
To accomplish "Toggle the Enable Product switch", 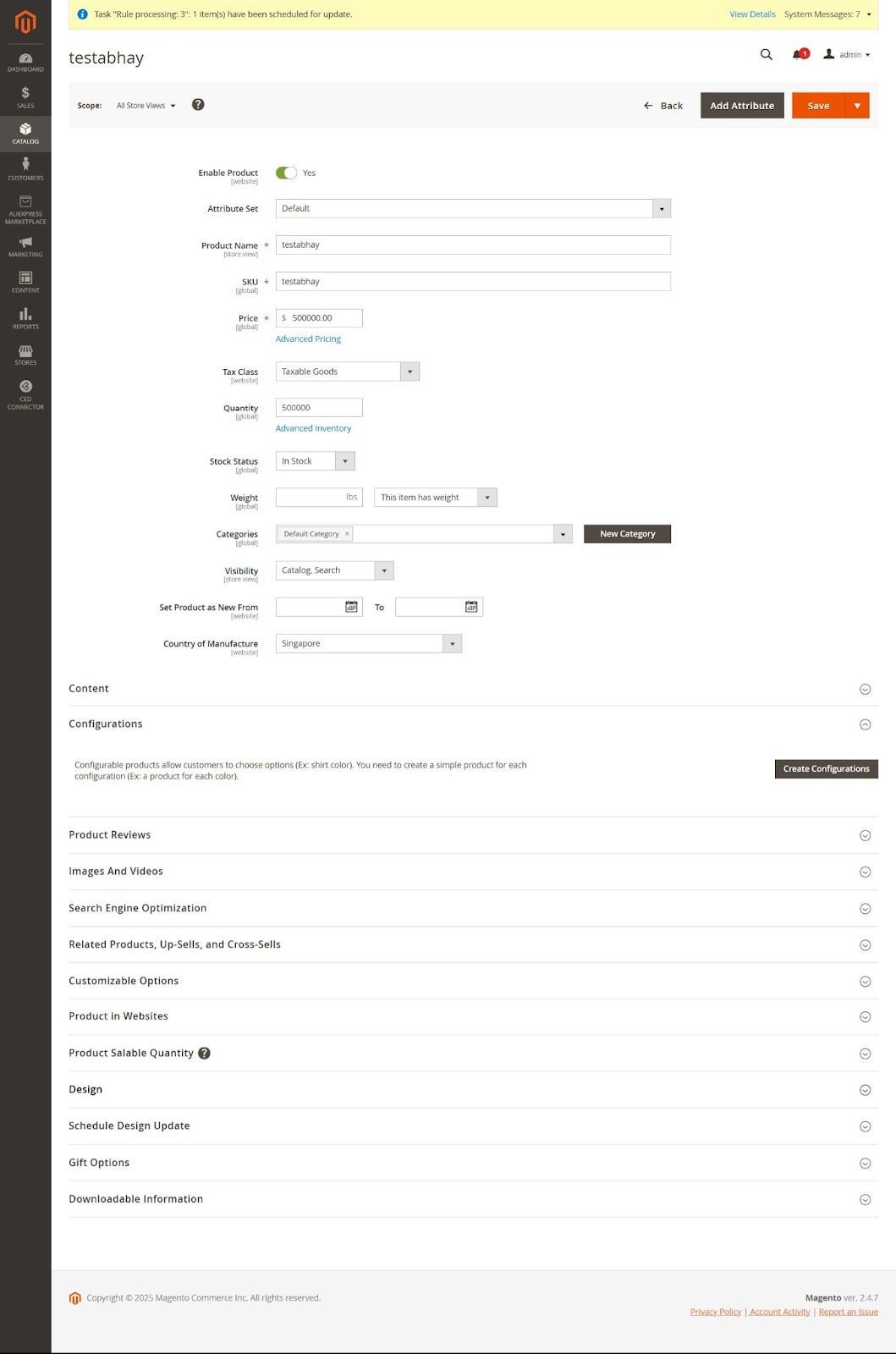I will point(286,173).
